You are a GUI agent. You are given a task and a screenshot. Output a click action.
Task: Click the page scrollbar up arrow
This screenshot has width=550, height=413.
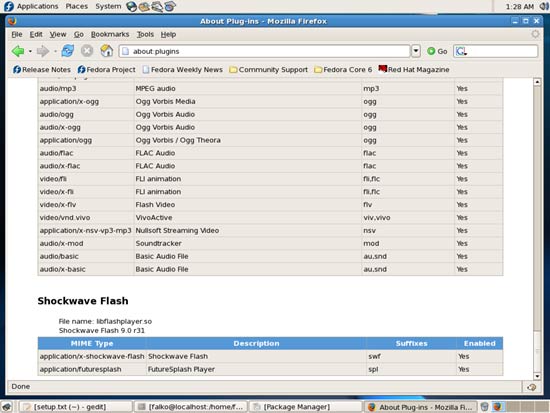coord(537,82)
